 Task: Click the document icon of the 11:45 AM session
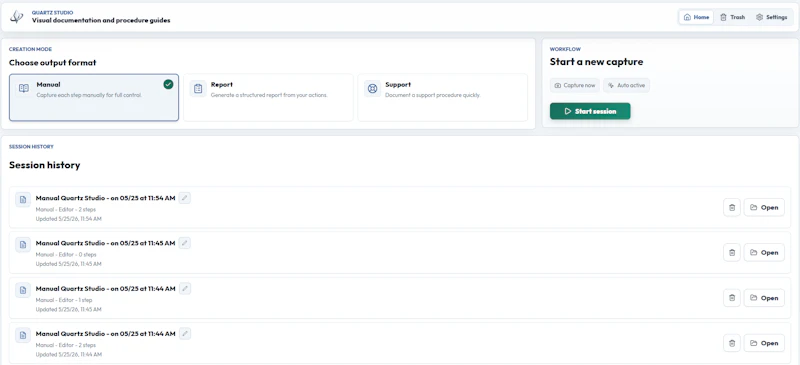coord(23,245)
